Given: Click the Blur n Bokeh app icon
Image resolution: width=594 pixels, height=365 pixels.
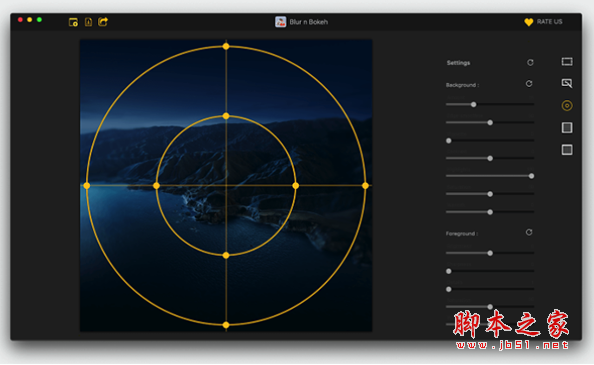Looking at the screenshot, I should coord(280,22).
